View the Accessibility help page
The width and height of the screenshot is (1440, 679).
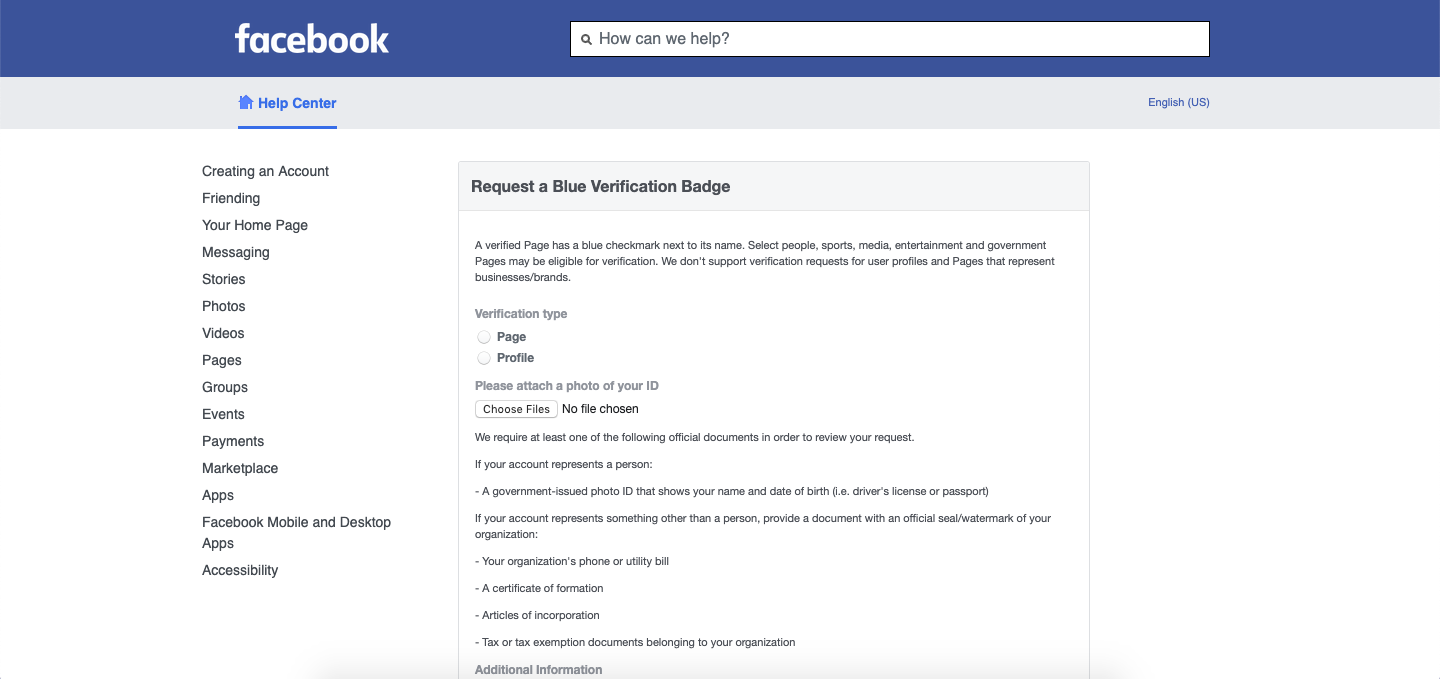[240, 570]
